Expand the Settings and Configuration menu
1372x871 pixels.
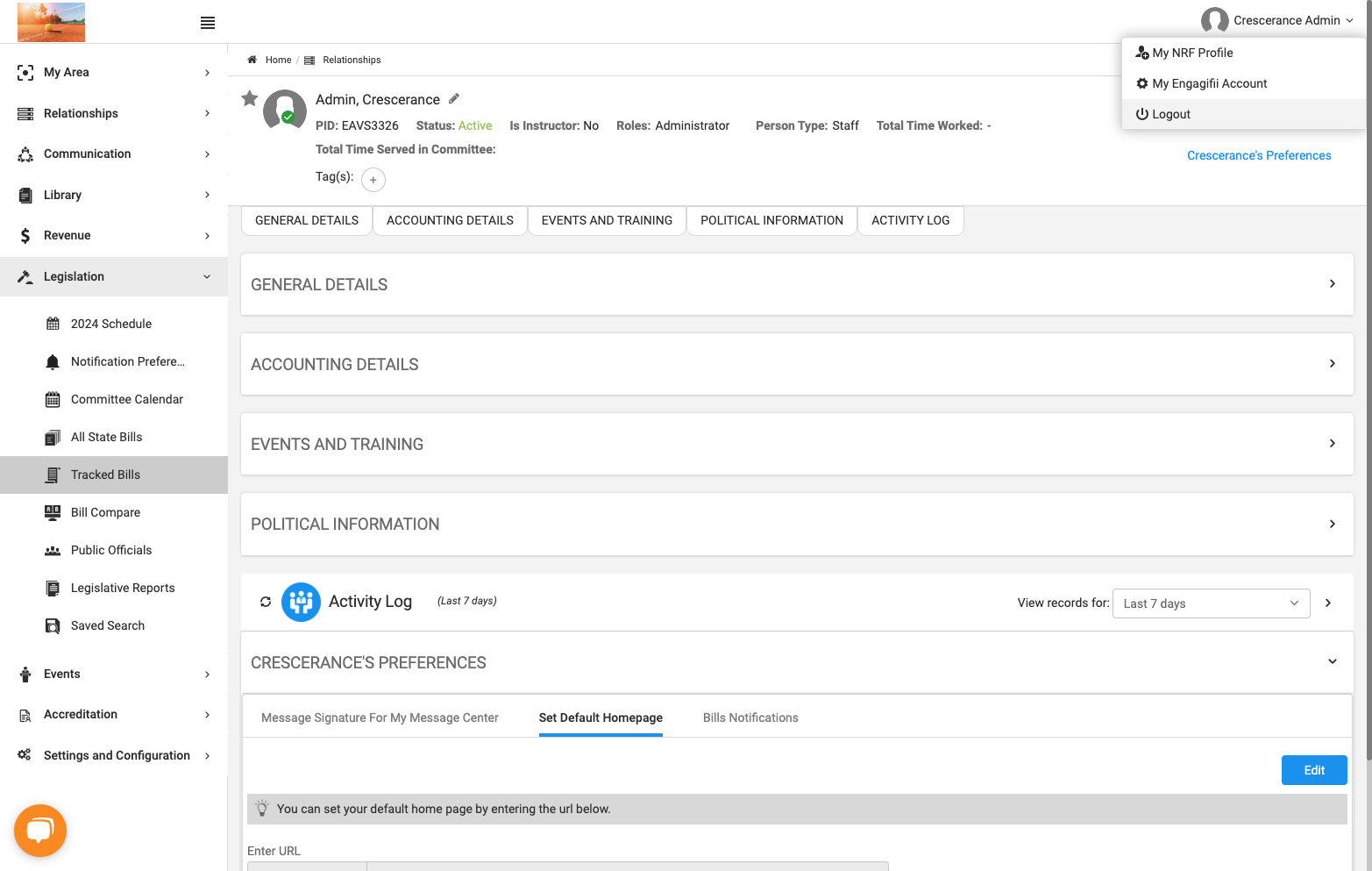point(114,755)
